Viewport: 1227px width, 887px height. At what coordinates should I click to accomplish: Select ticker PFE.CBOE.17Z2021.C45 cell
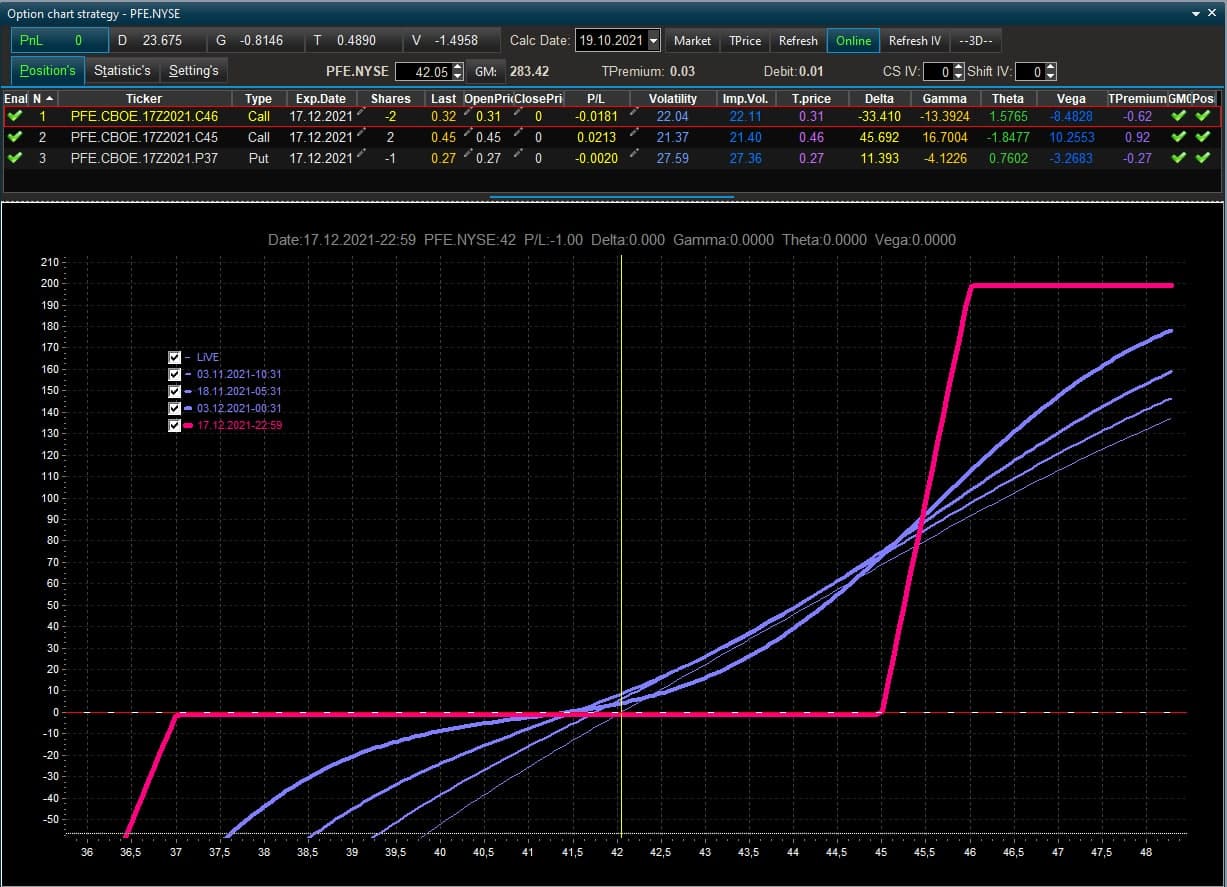pos(144,137)
